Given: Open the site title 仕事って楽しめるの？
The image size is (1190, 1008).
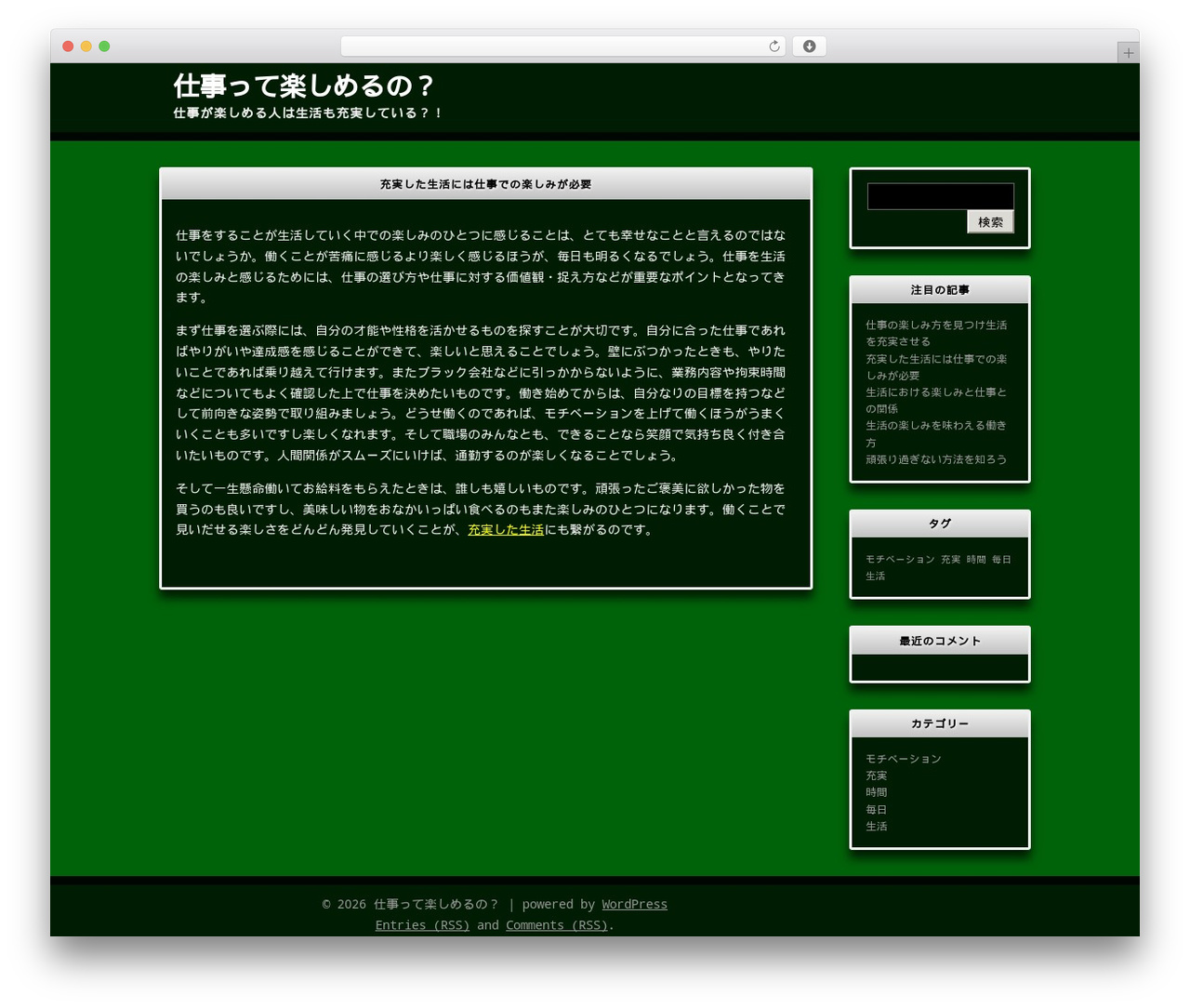Looking at the screenshot, I should click(304, 86).
